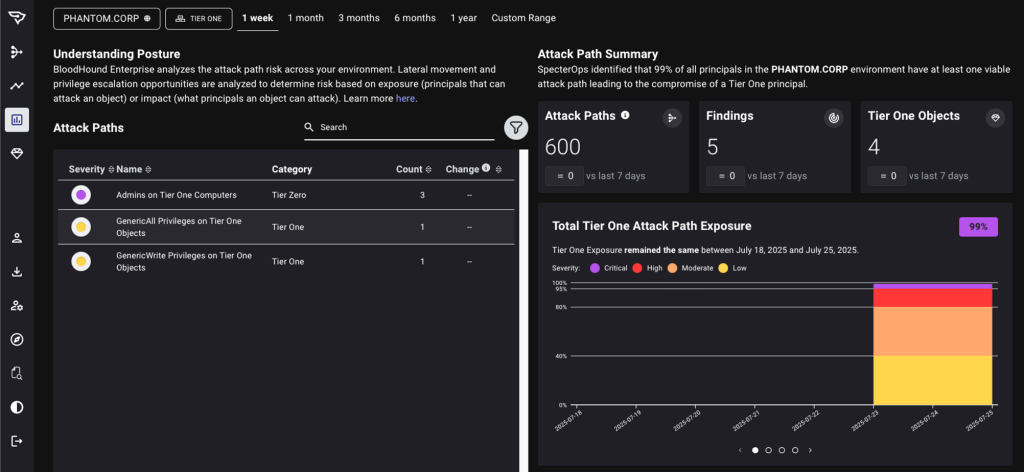Open the compass explore sidebar icon
Image resolution: width=1024 pixels, height=472 pixels.
pos(17,339)
